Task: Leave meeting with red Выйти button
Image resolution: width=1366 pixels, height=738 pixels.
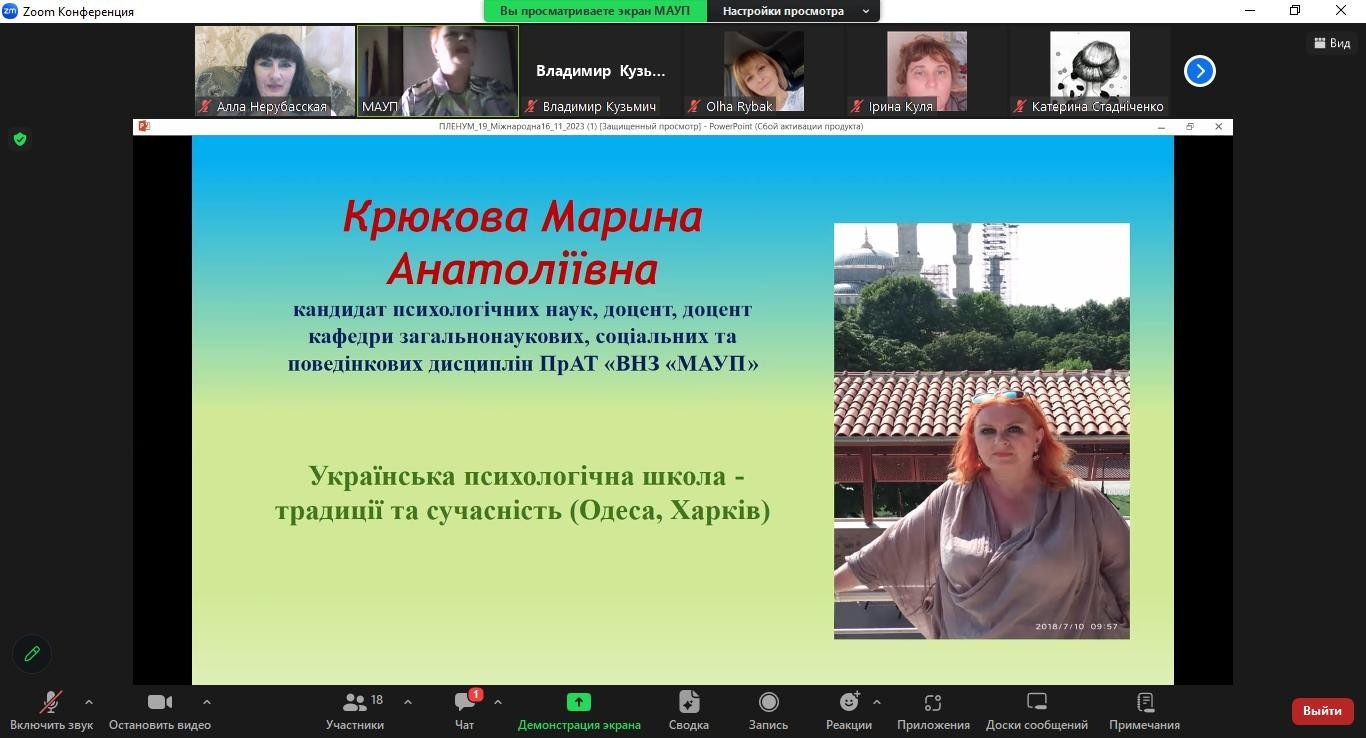Action: click(1323, 711)
